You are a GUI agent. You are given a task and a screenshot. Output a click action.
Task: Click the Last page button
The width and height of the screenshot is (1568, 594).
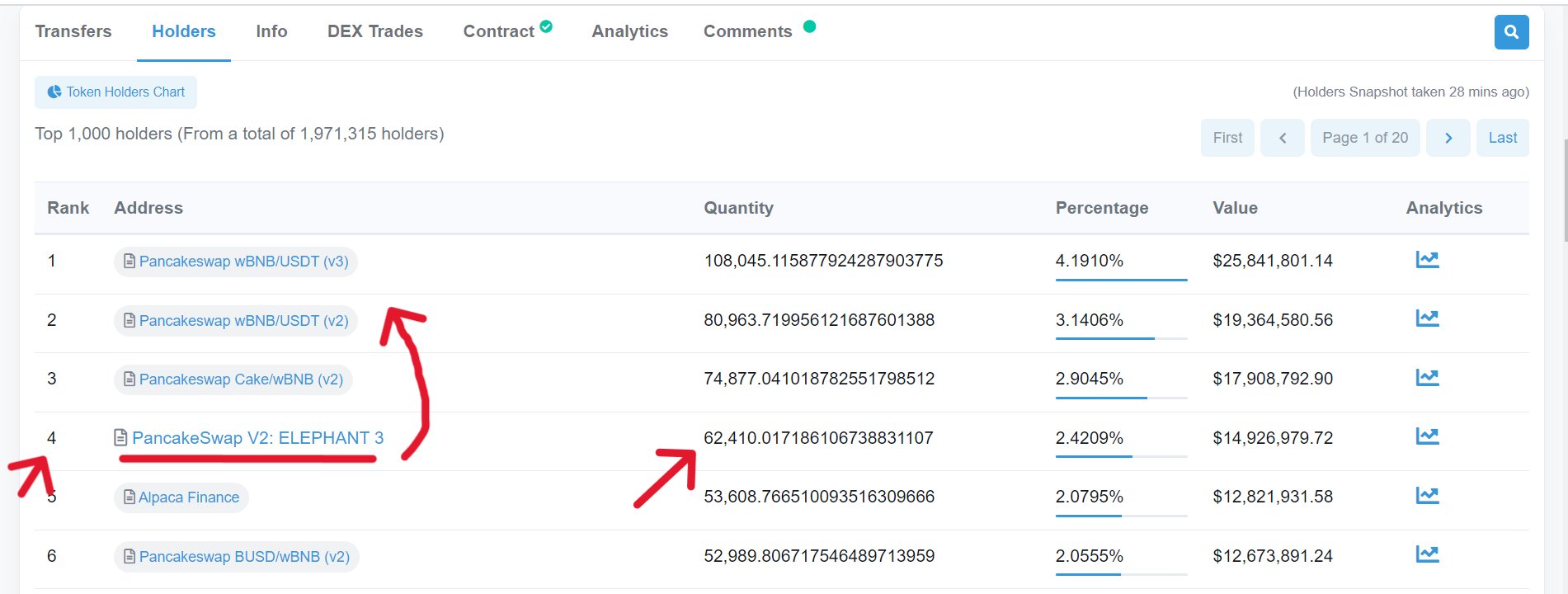click(x=1503, y=138)
